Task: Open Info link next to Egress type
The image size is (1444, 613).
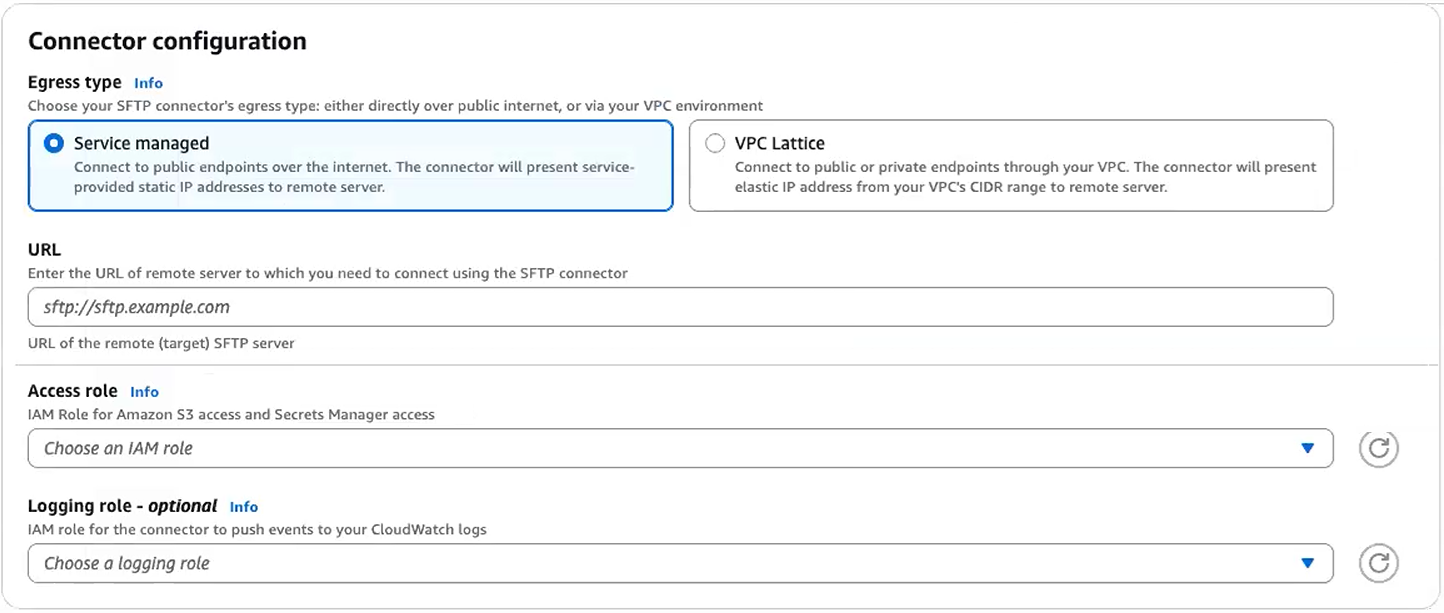Action: pos(148,83)
